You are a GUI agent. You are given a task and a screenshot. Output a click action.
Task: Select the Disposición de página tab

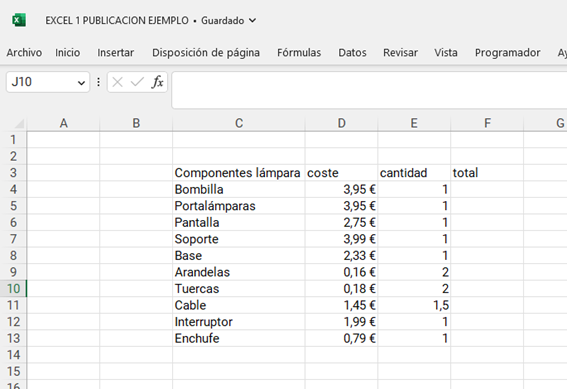point(206,53)
